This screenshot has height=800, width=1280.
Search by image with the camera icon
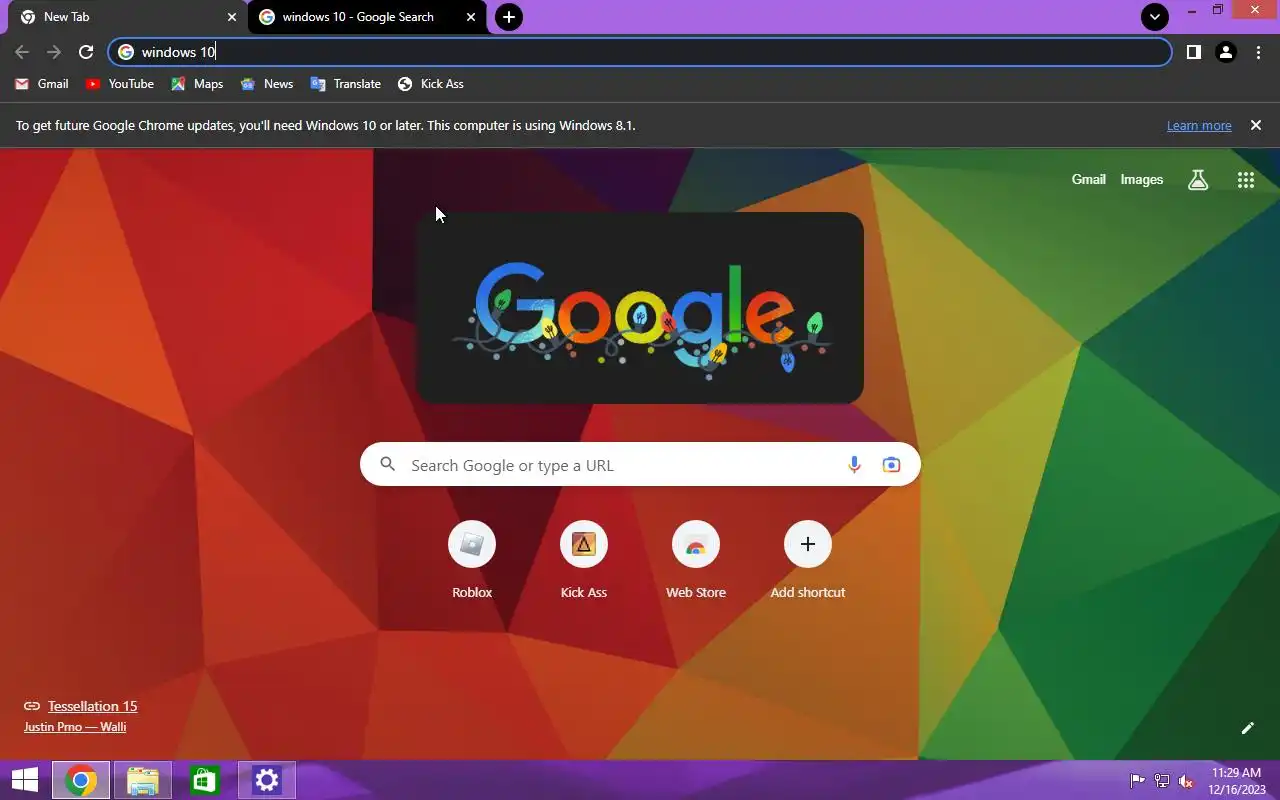pyautogui.click(x=891, y=465)
